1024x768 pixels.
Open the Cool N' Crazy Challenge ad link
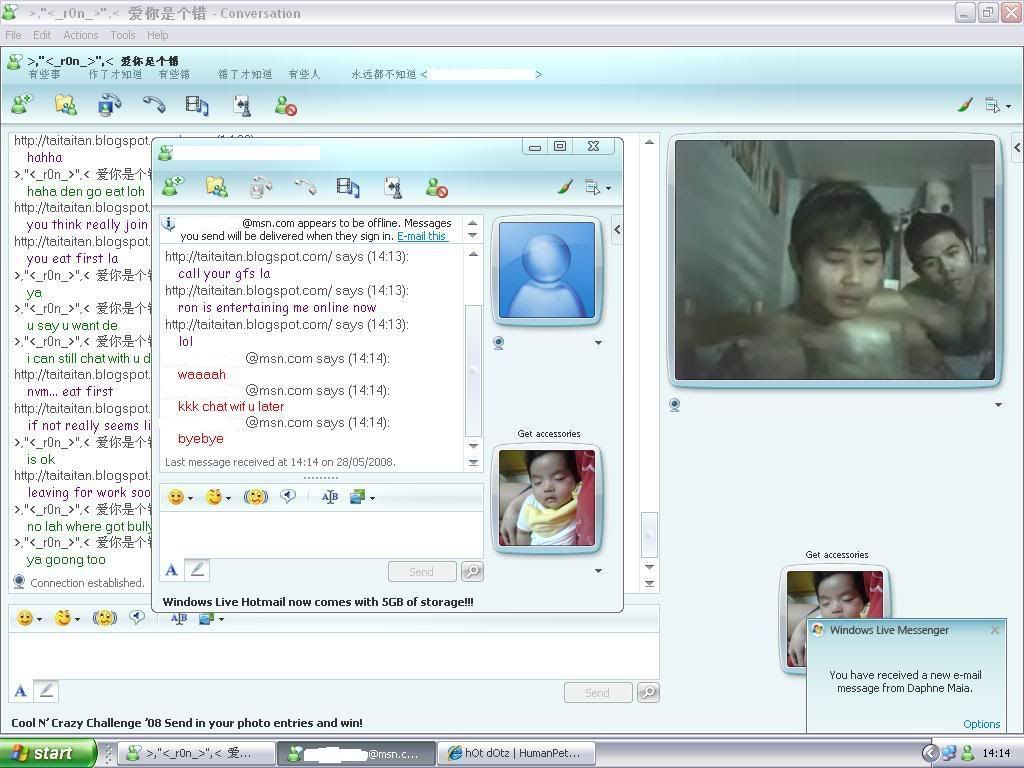pos(187,722)
